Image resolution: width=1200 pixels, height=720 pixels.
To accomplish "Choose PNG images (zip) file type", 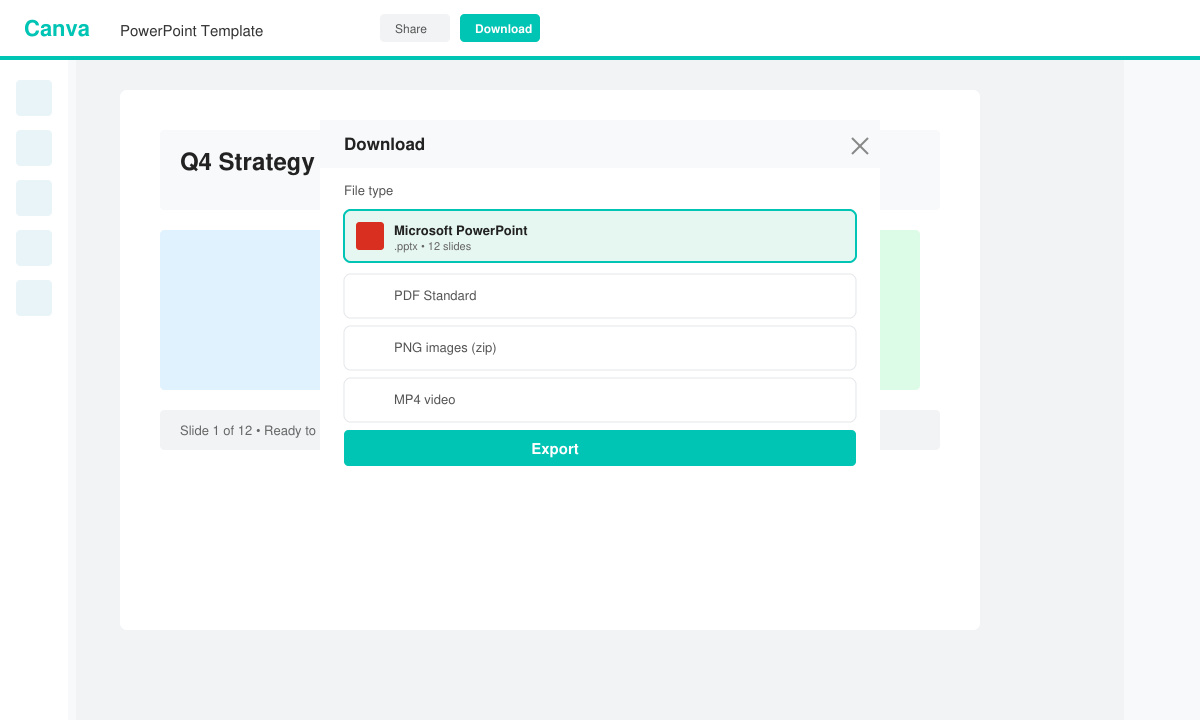I will pos(600,348).
